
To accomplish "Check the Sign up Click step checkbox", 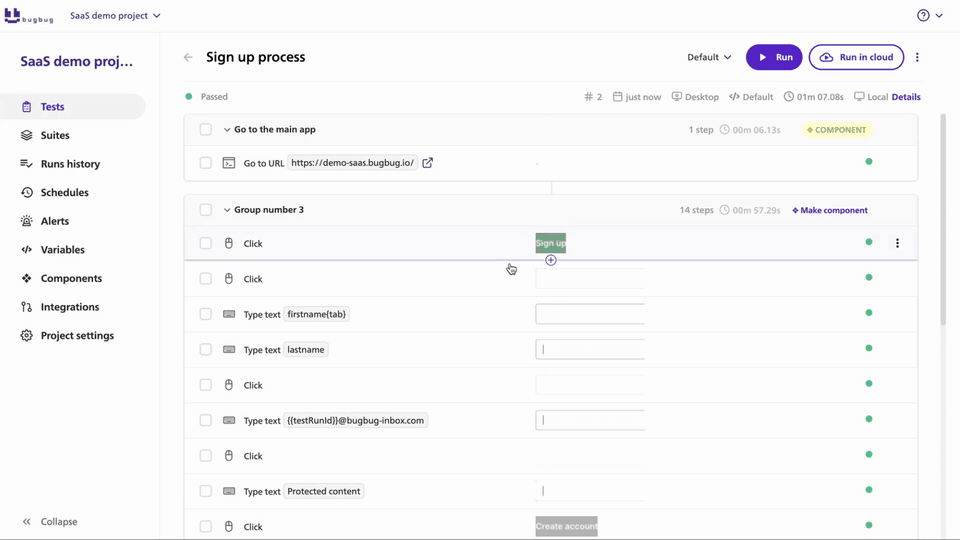I will pos(206,243).
